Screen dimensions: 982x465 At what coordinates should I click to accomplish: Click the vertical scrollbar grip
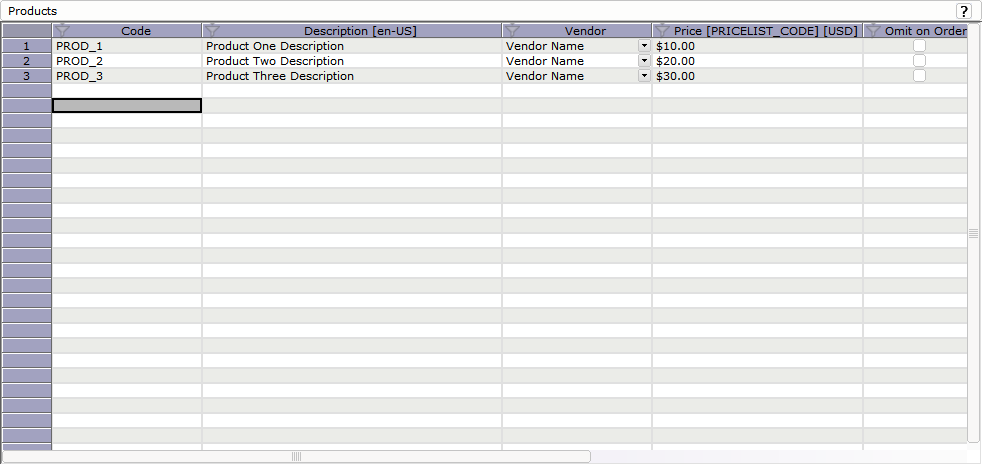click(973, 233)
